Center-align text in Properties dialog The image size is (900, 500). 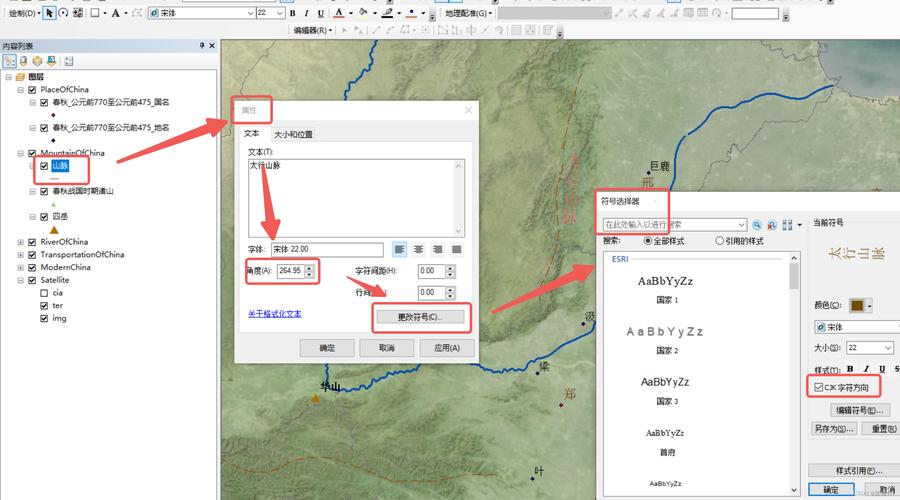(418, 249)
